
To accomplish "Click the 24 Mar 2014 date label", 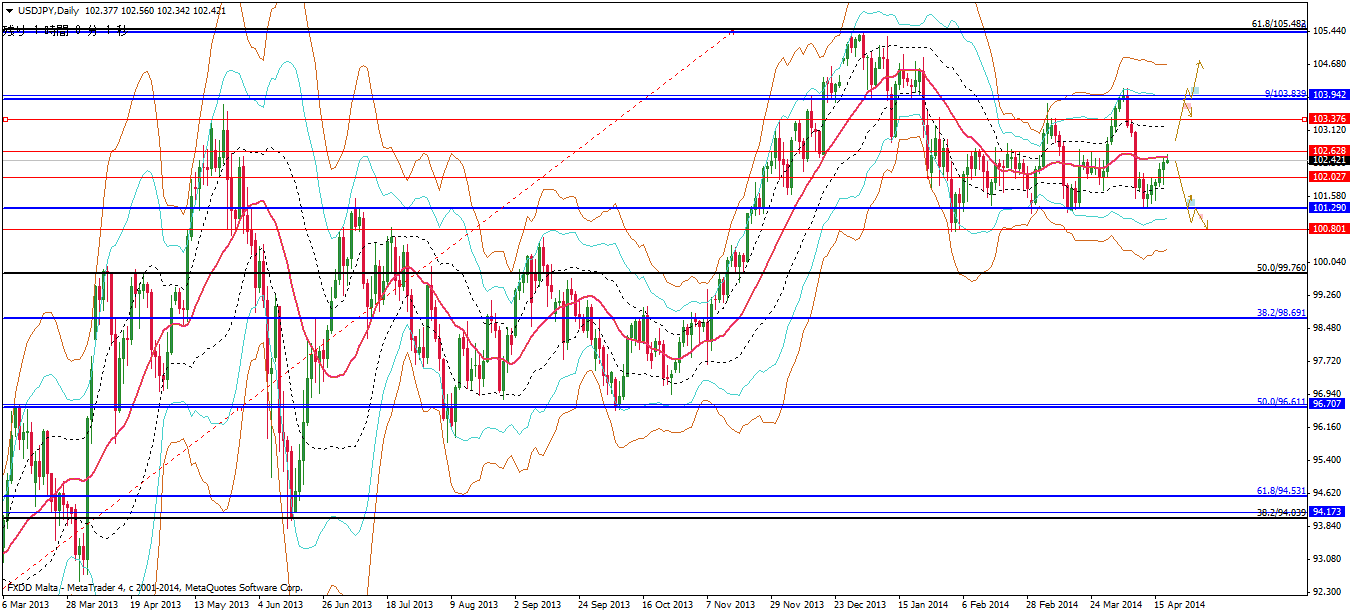I will pos(1116,605).
